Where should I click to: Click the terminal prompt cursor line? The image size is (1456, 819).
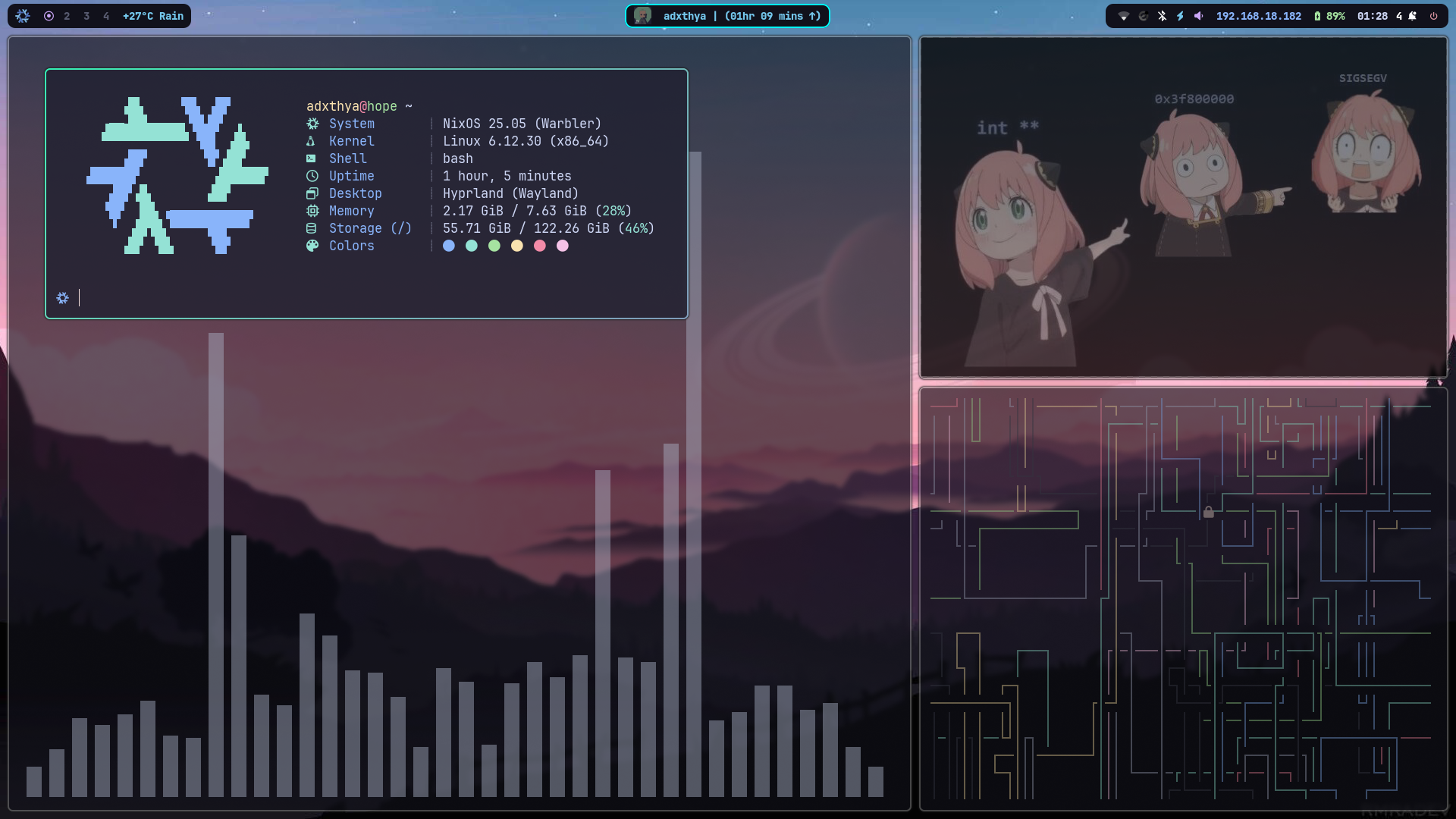(x=79, y=298)
